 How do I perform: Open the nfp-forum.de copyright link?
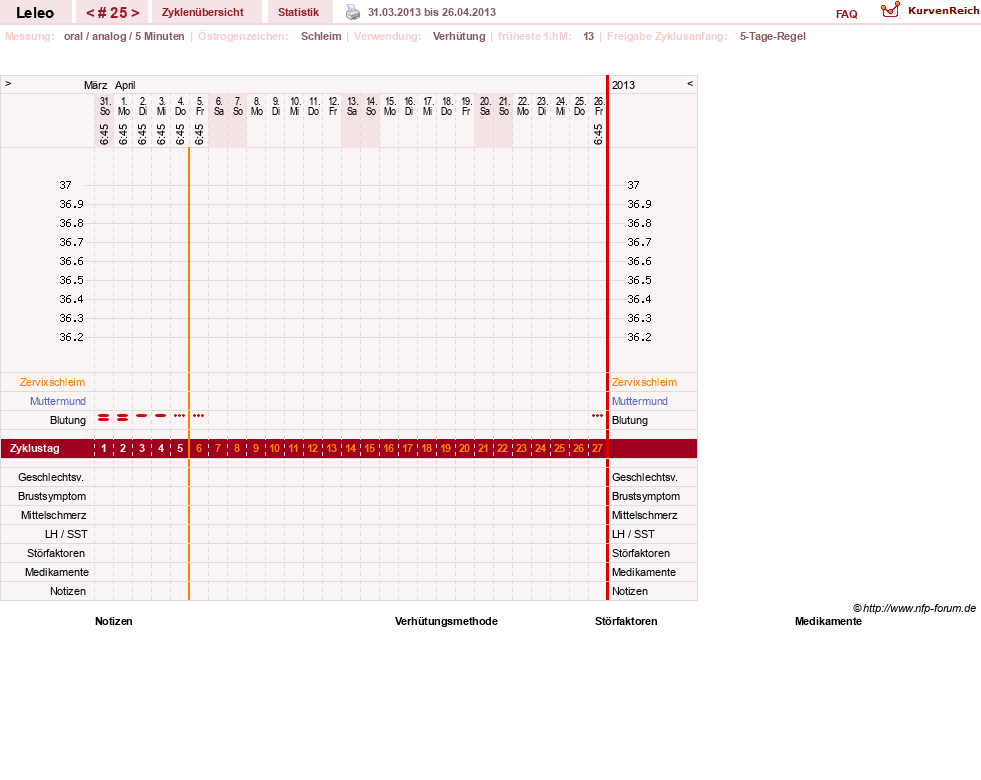(914, 608)
